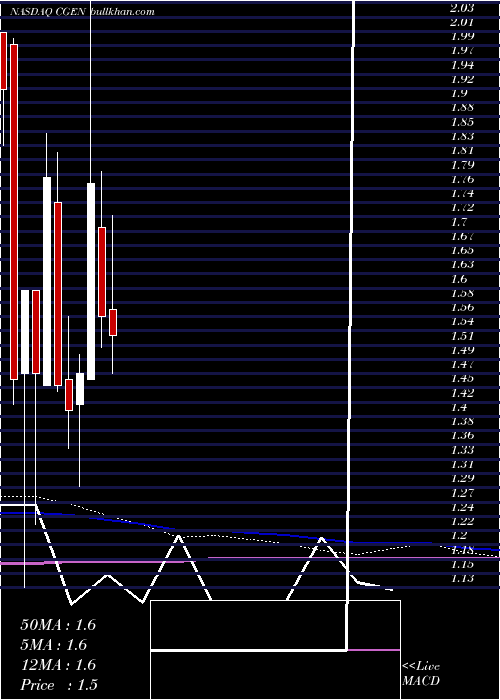Click the 2.01 price axis label
500x700 pixels.
(x=462, y=22)
